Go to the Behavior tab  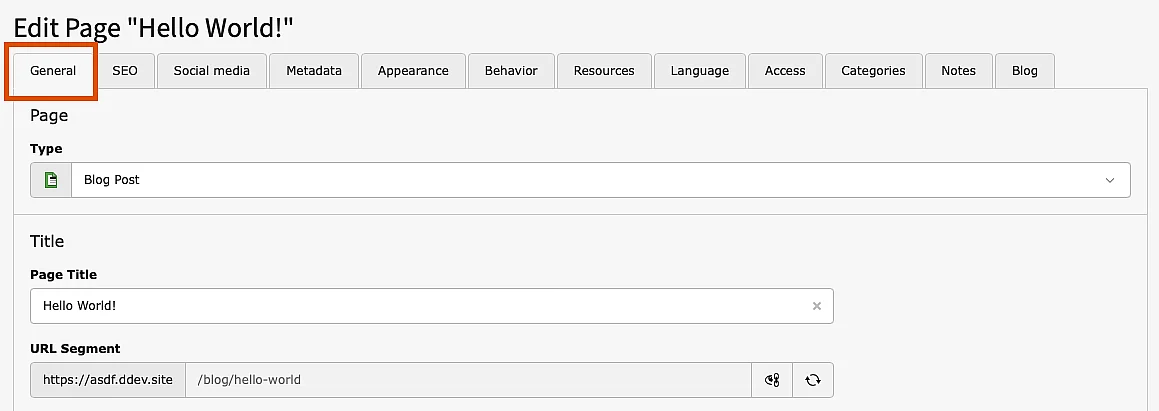(x=511, y=71)
